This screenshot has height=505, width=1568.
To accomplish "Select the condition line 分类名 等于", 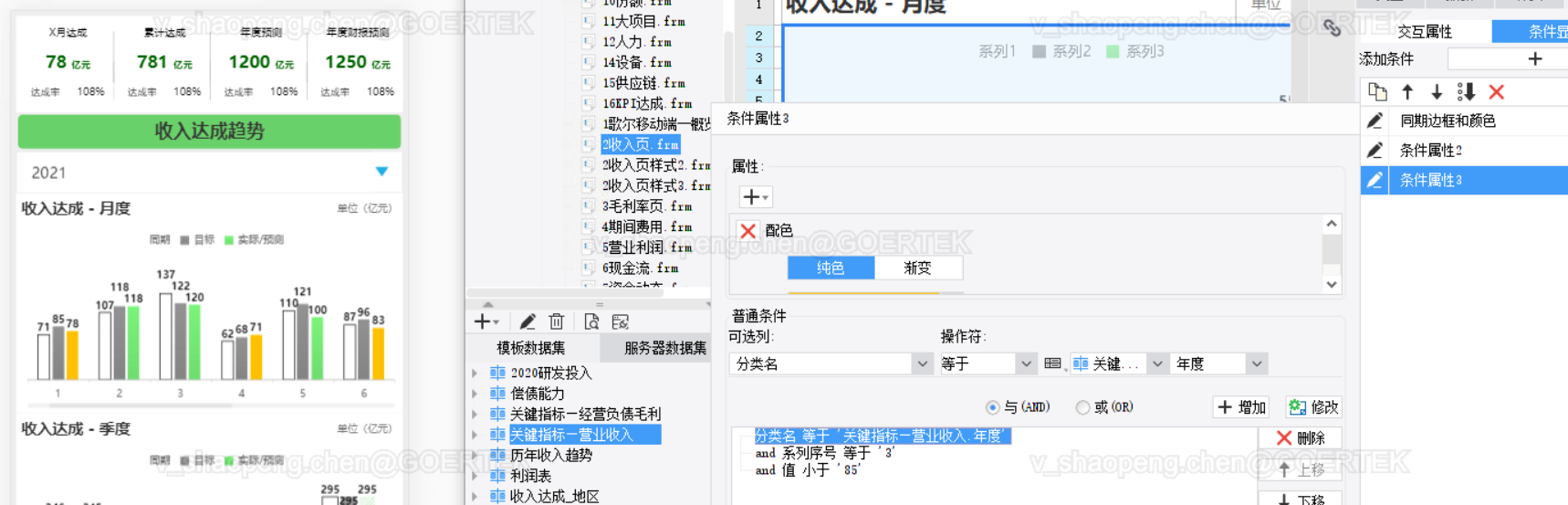I will coord(882,436).
